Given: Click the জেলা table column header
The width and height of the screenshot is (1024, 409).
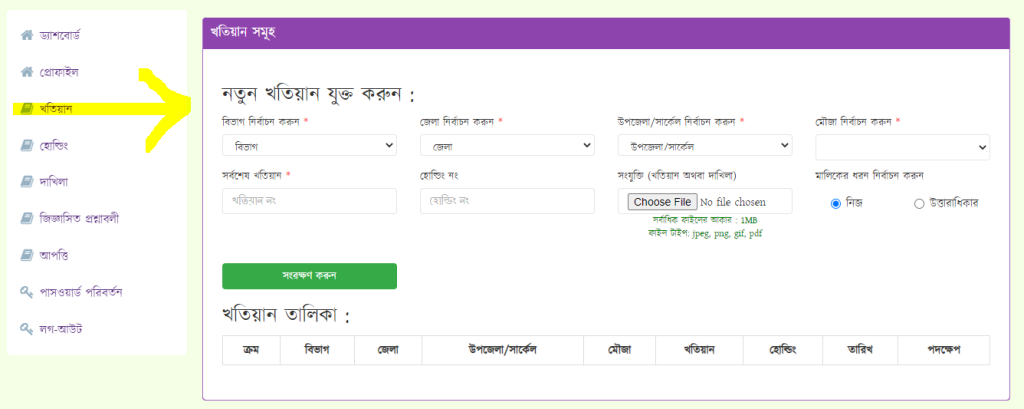Looking at the screenshot, I should pyautogui.click(x=388, y=350).
